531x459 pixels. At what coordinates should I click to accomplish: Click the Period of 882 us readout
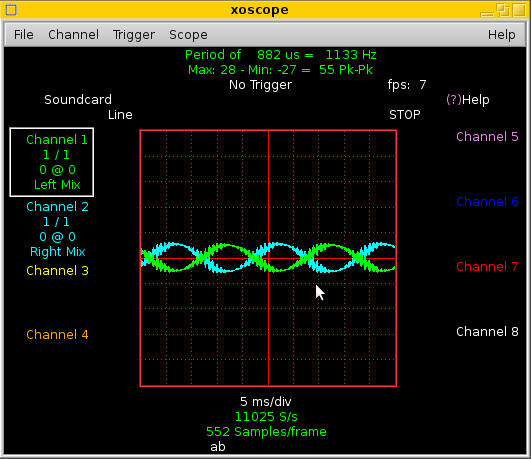click(280, 55)
